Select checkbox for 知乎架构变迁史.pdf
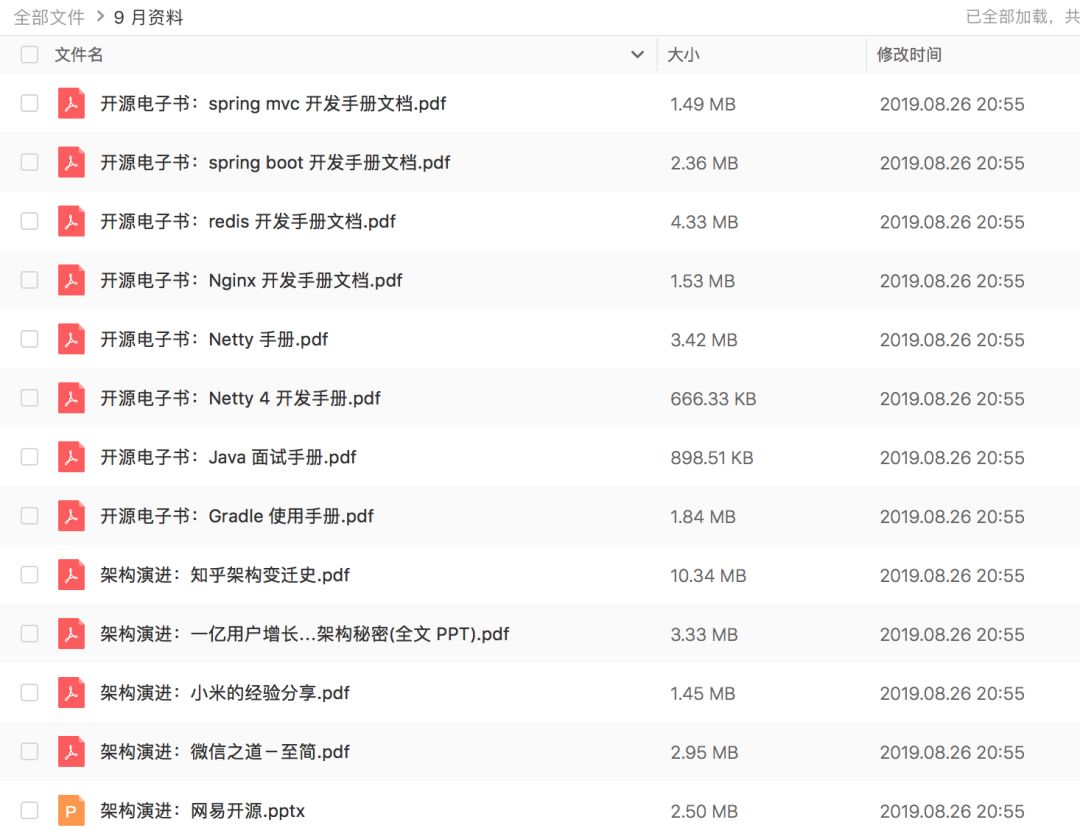This screenshot has width=1080, height=831. 30,575
